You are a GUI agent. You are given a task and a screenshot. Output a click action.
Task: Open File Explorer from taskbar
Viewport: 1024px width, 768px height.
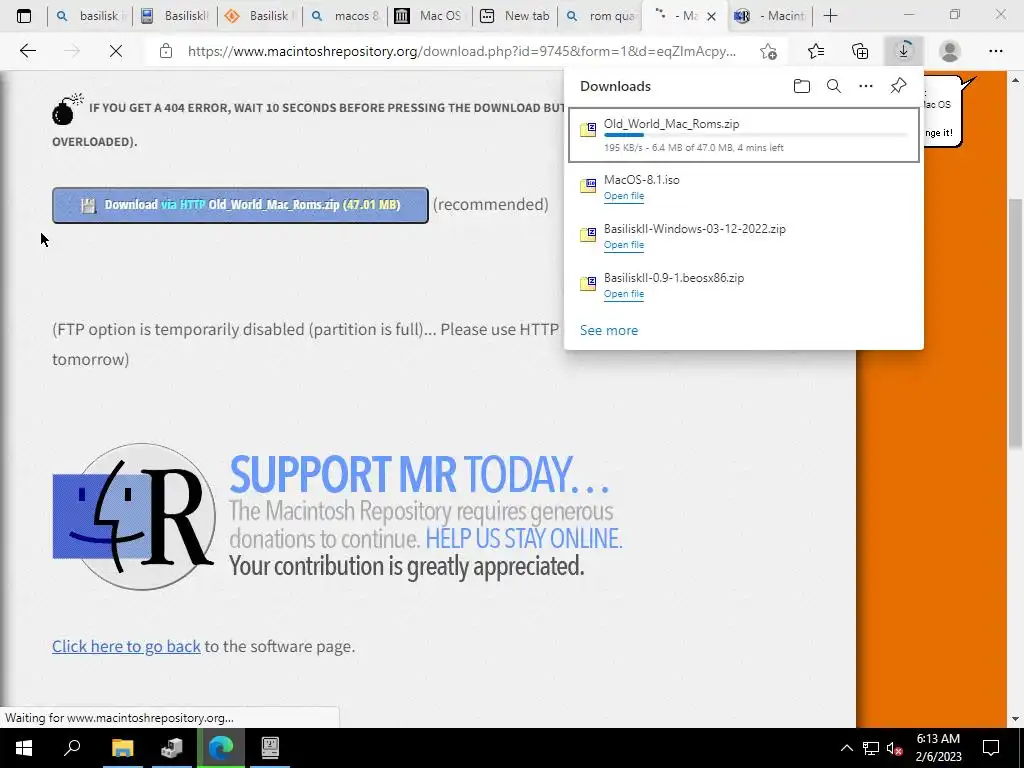tap(122, 748)
